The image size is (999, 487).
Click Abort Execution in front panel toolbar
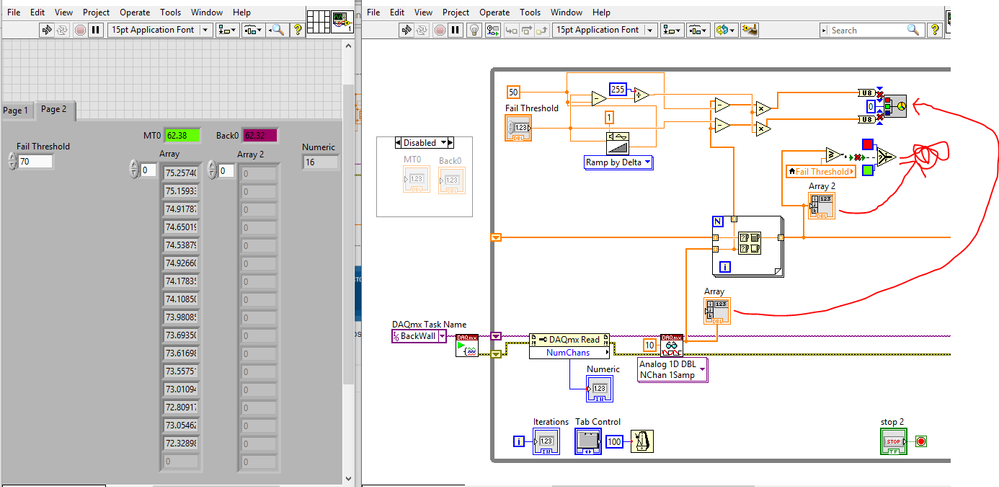[x=80, y=30]
